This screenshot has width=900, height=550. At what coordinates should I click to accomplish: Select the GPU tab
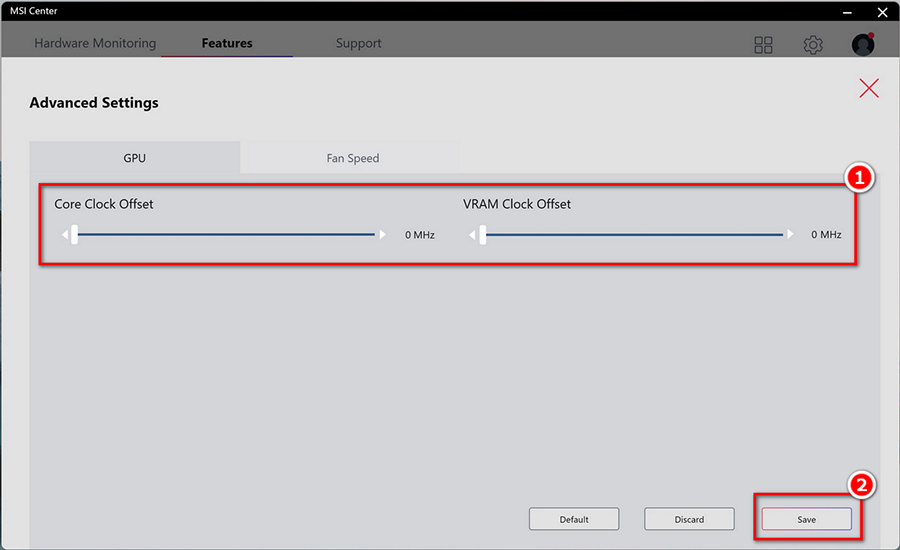point(134,157)
